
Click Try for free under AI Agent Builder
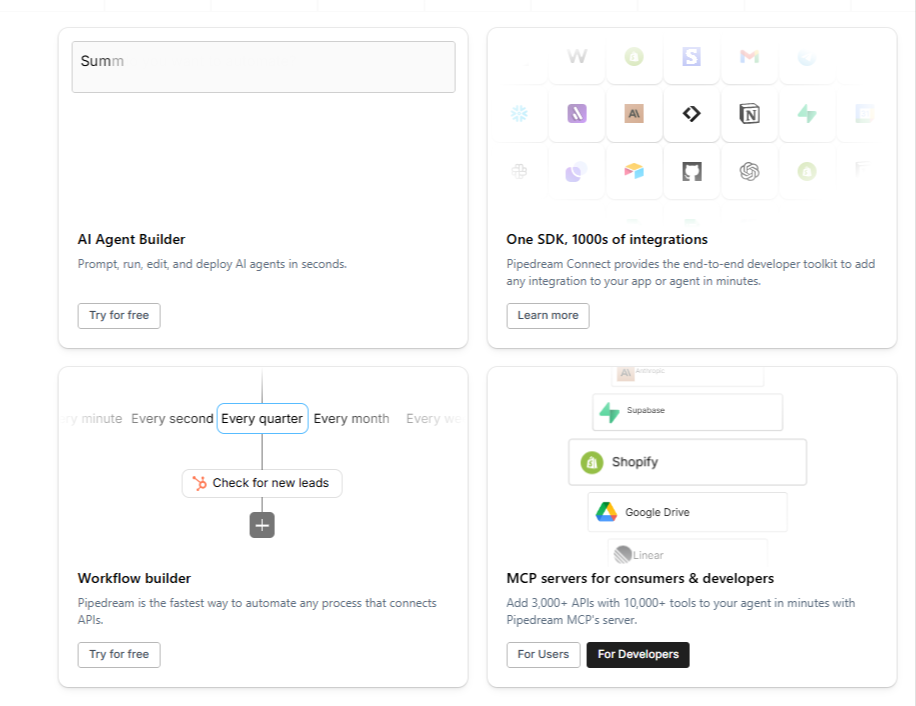coord(119,316)
